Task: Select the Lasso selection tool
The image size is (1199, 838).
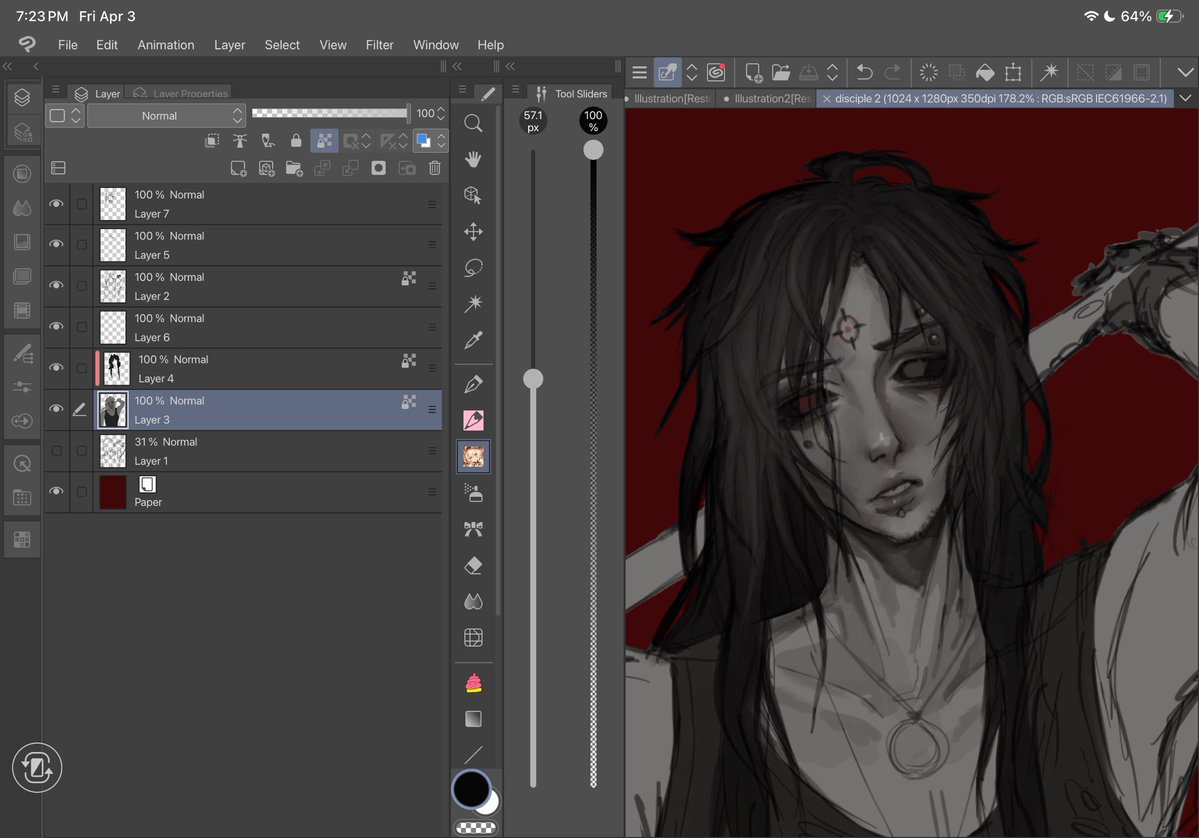Action: click(x=474, y=268)
